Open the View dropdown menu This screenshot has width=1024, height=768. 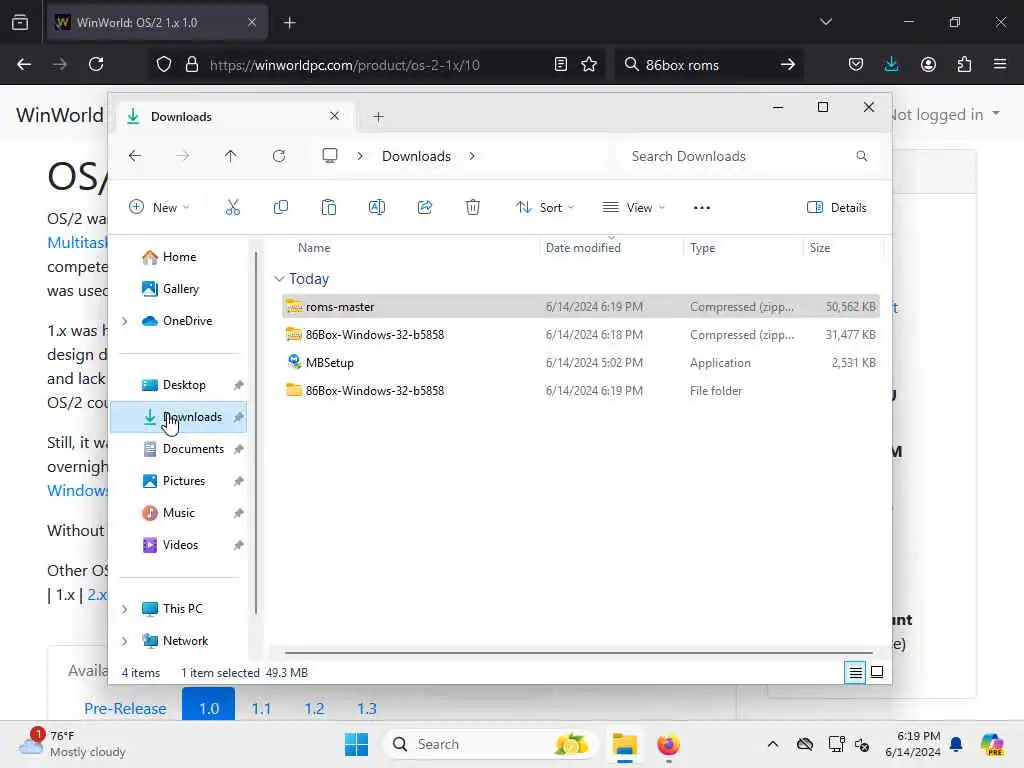click(633, 208)
